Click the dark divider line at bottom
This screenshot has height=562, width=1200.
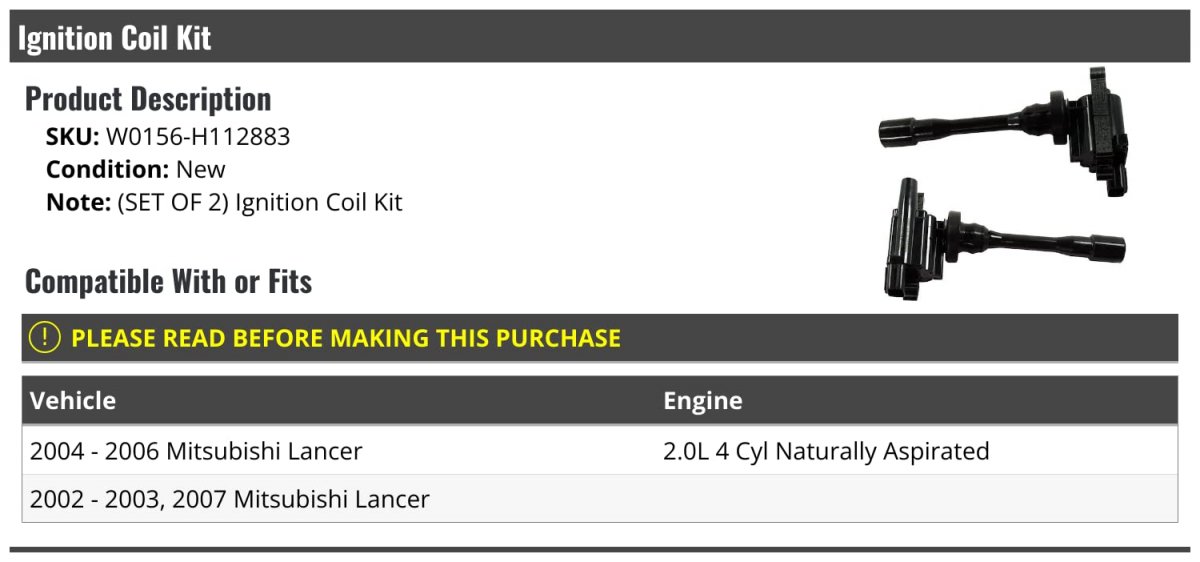click(x=600, y=549)
